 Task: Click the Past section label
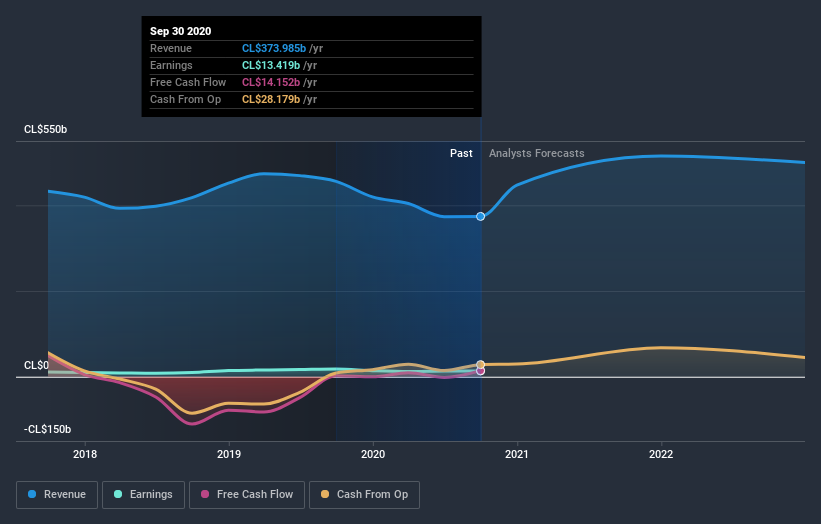(461, 153)
